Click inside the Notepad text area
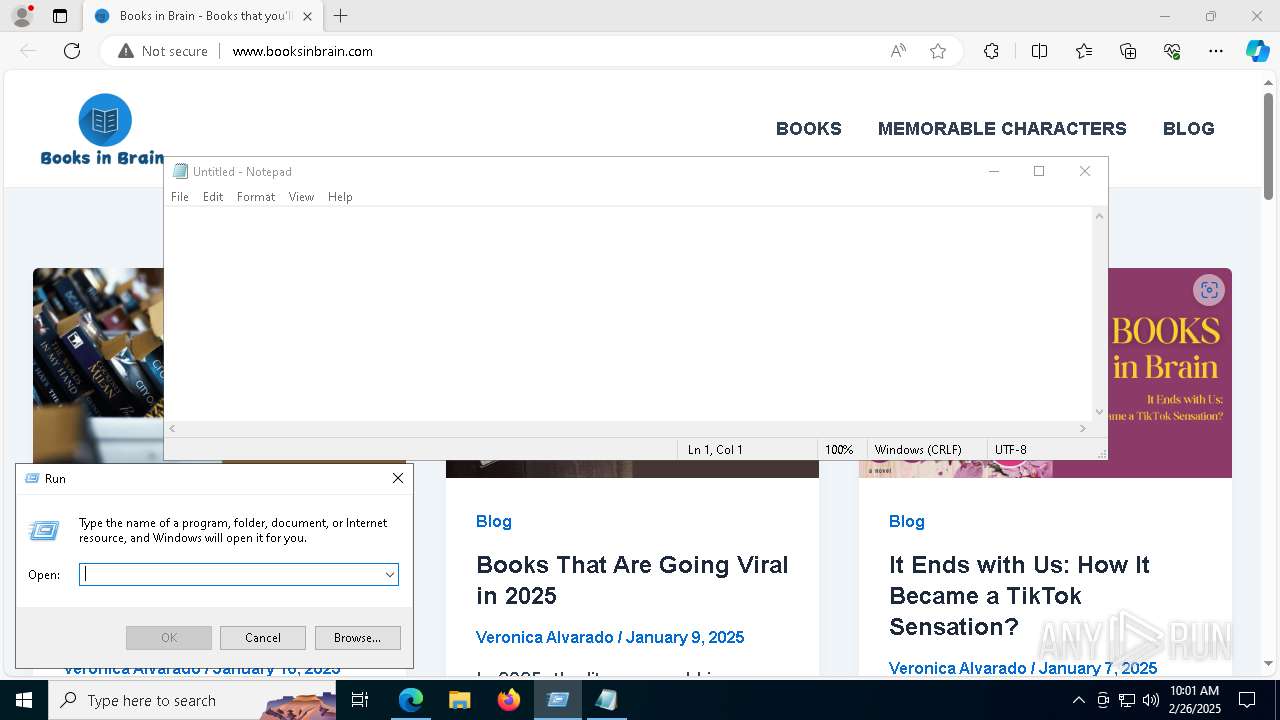This screenshot has height=720, width=1280. 628,313
